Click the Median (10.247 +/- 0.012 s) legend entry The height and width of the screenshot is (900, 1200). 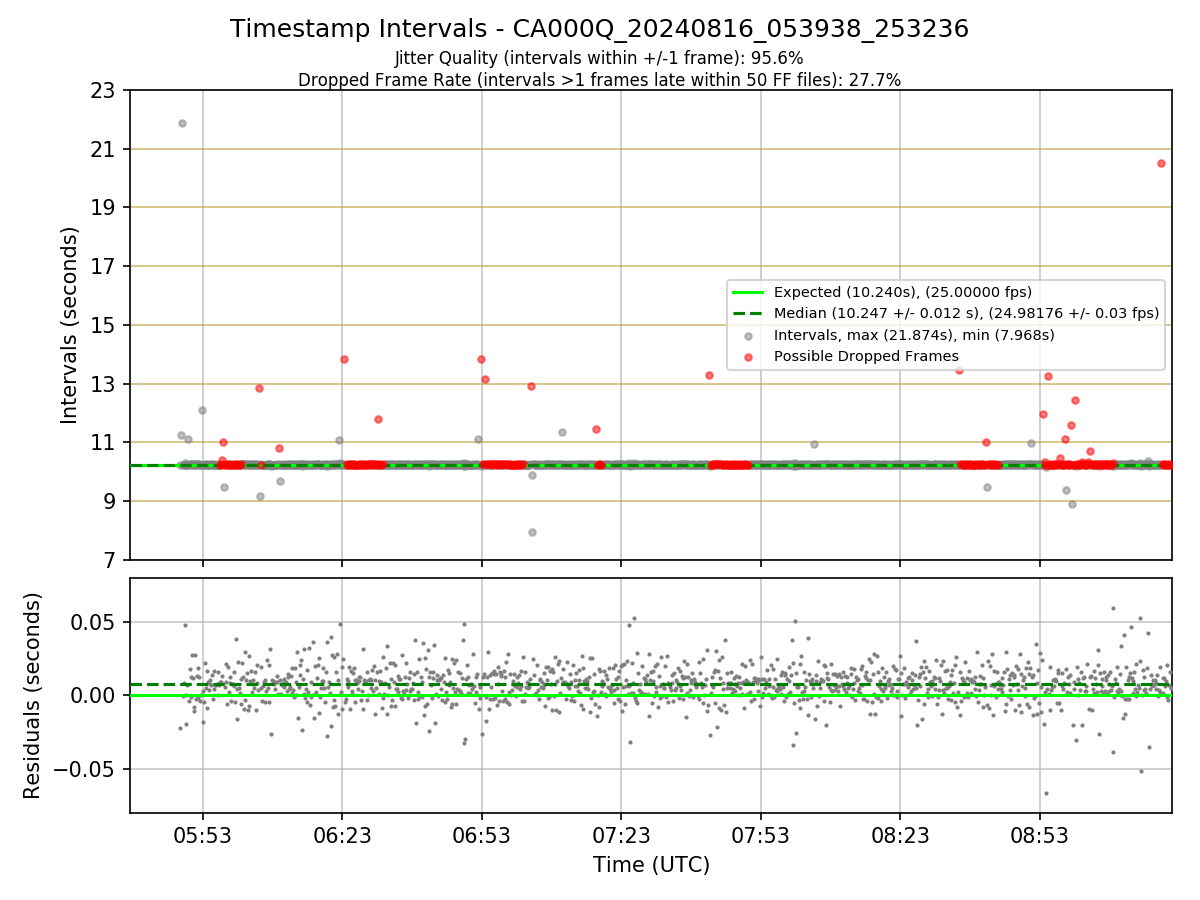point(945,313)
